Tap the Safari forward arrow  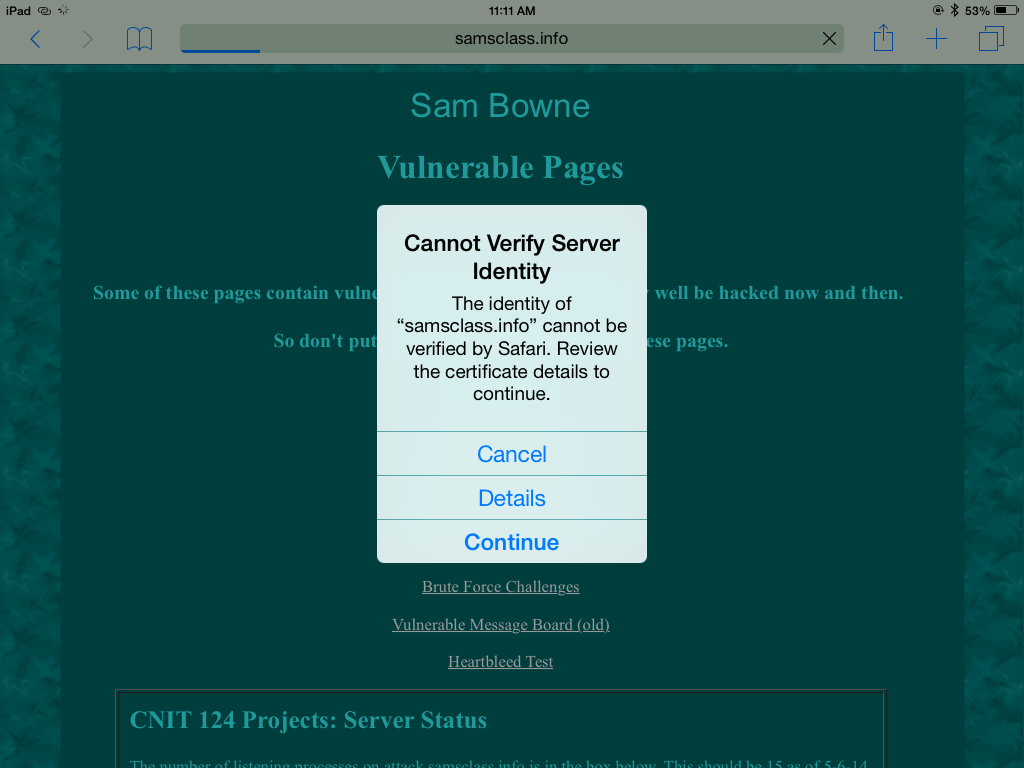pyautogui.click(x=88, y=39)
